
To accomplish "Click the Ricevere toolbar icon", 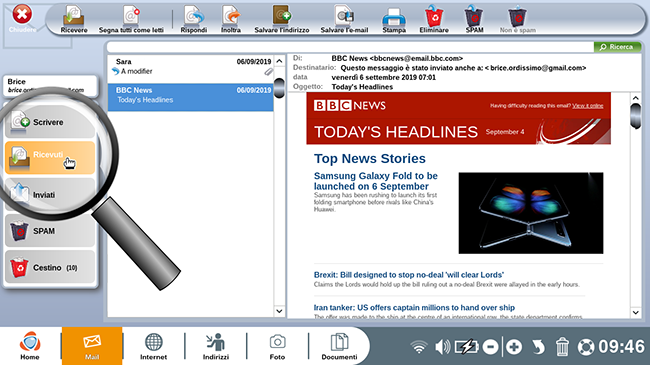I will (x=74, y=19).
